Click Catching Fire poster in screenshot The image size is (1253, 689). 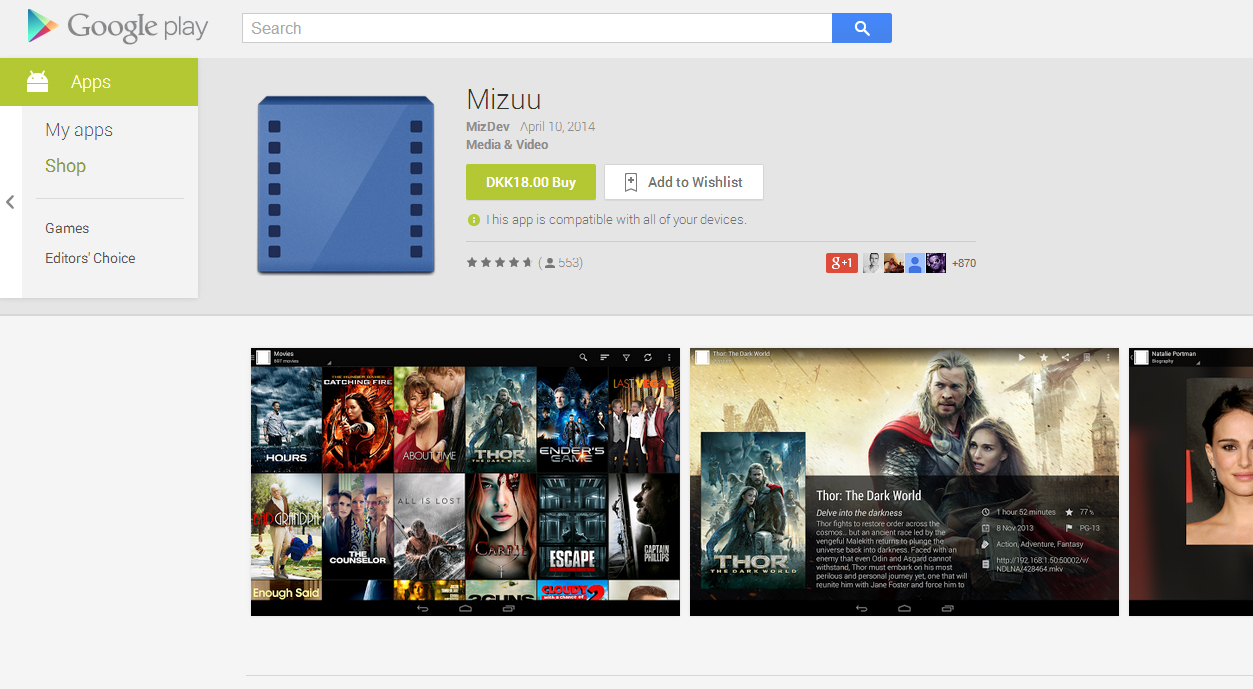tap(358, 419)
